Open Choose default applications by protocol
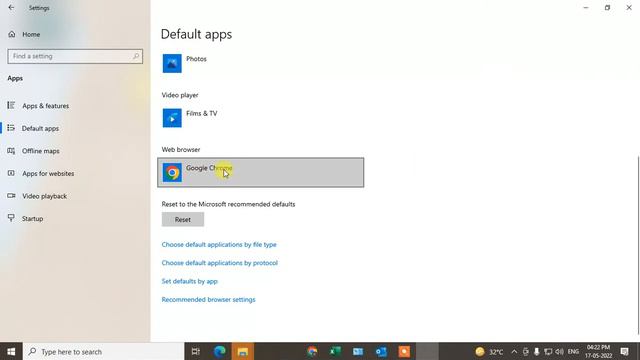Screen dimensions: 640x360 [x=220, y=263]
